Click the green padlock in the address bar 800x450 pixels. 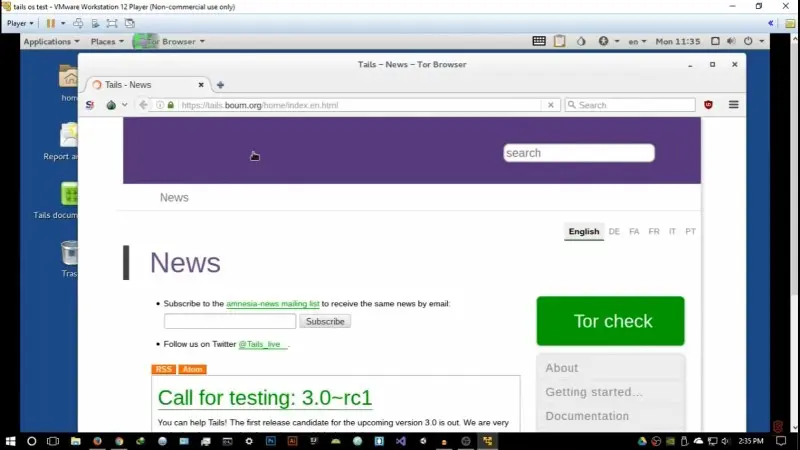point(171,105)
